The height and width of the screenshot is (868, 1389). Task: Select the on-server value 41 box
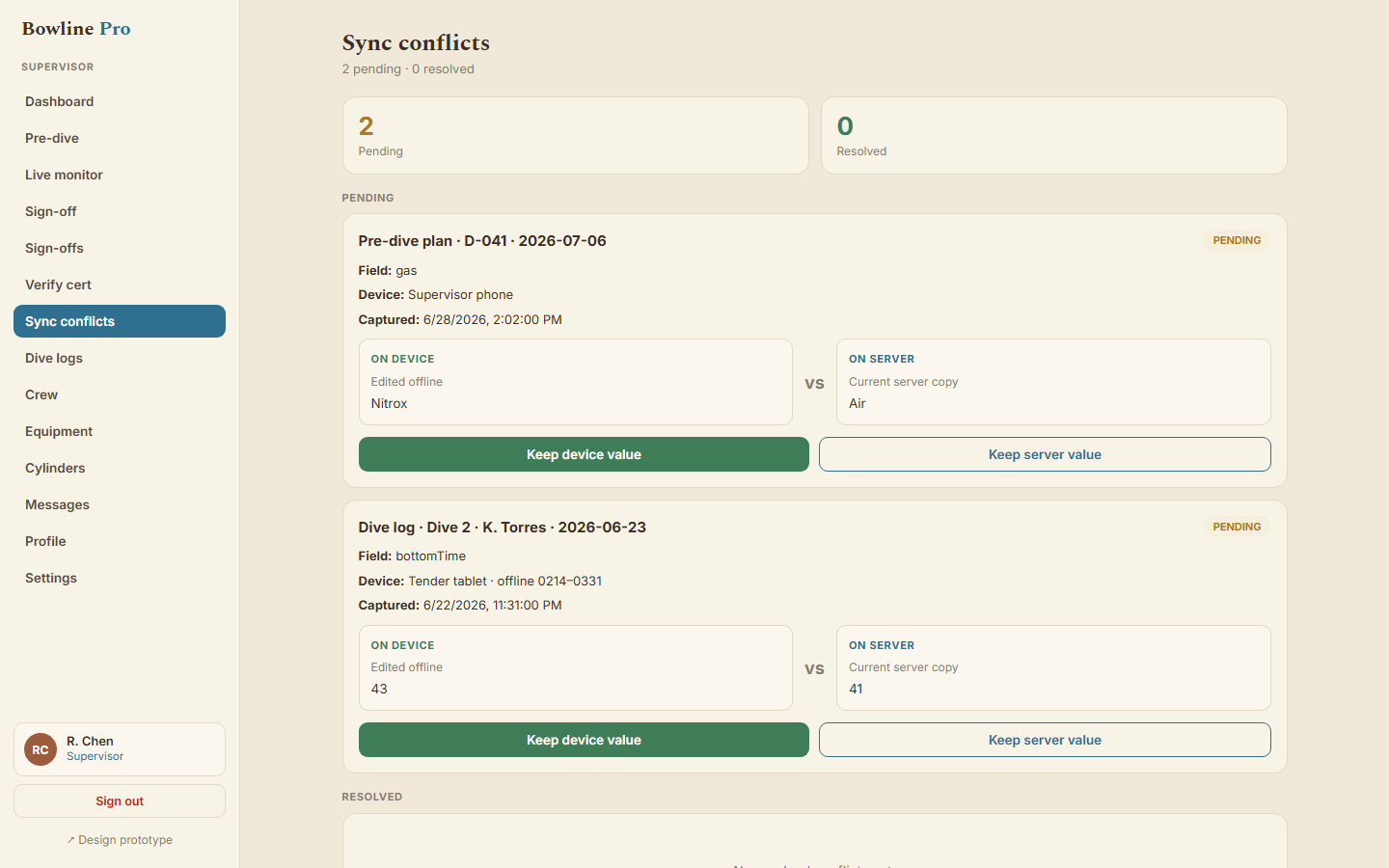1053,668
